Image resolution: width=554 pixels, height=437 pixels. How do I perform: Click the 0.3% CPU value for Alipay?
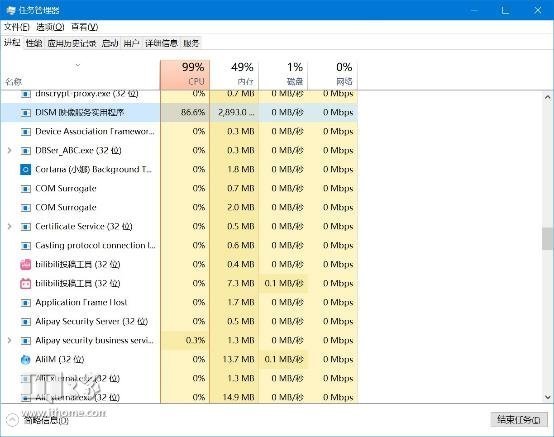tap(195, 341)
